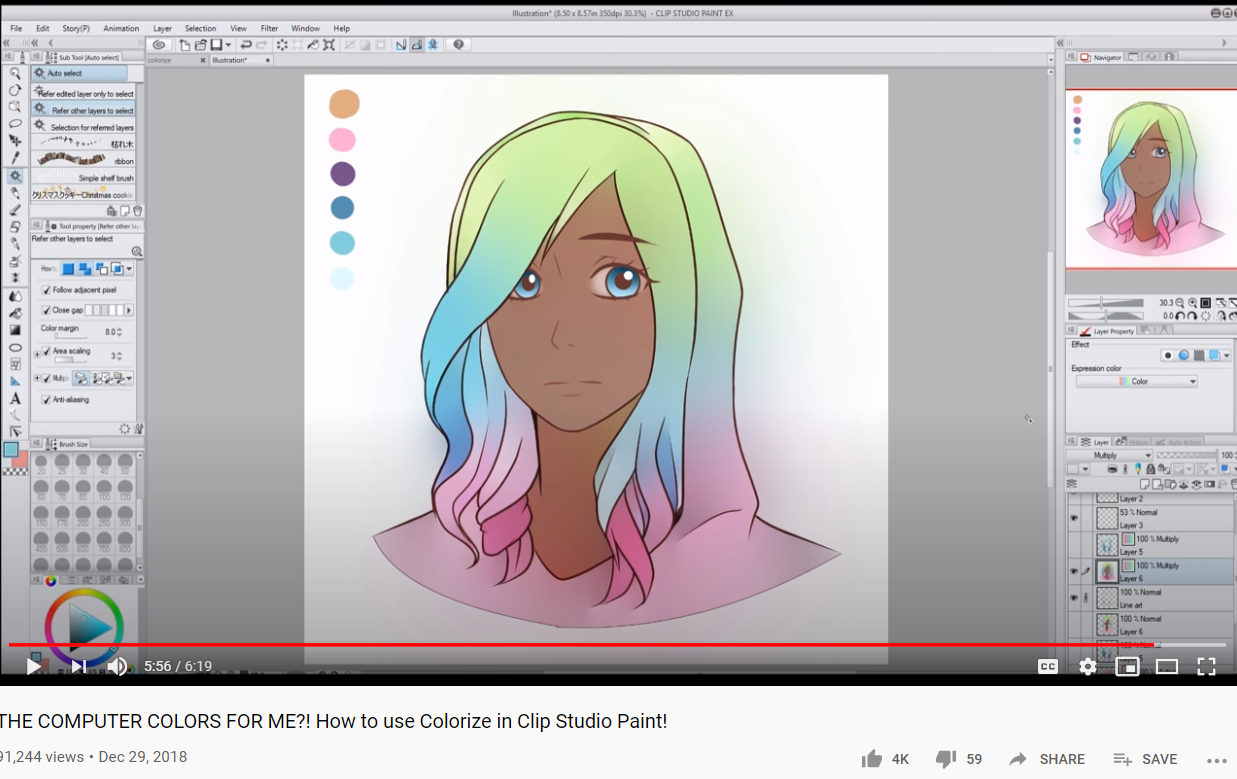Image resolution: width=1237 pixels, height=779 pixels.
Task: Click the SAVE button below the video
Action: point(1146,759)
